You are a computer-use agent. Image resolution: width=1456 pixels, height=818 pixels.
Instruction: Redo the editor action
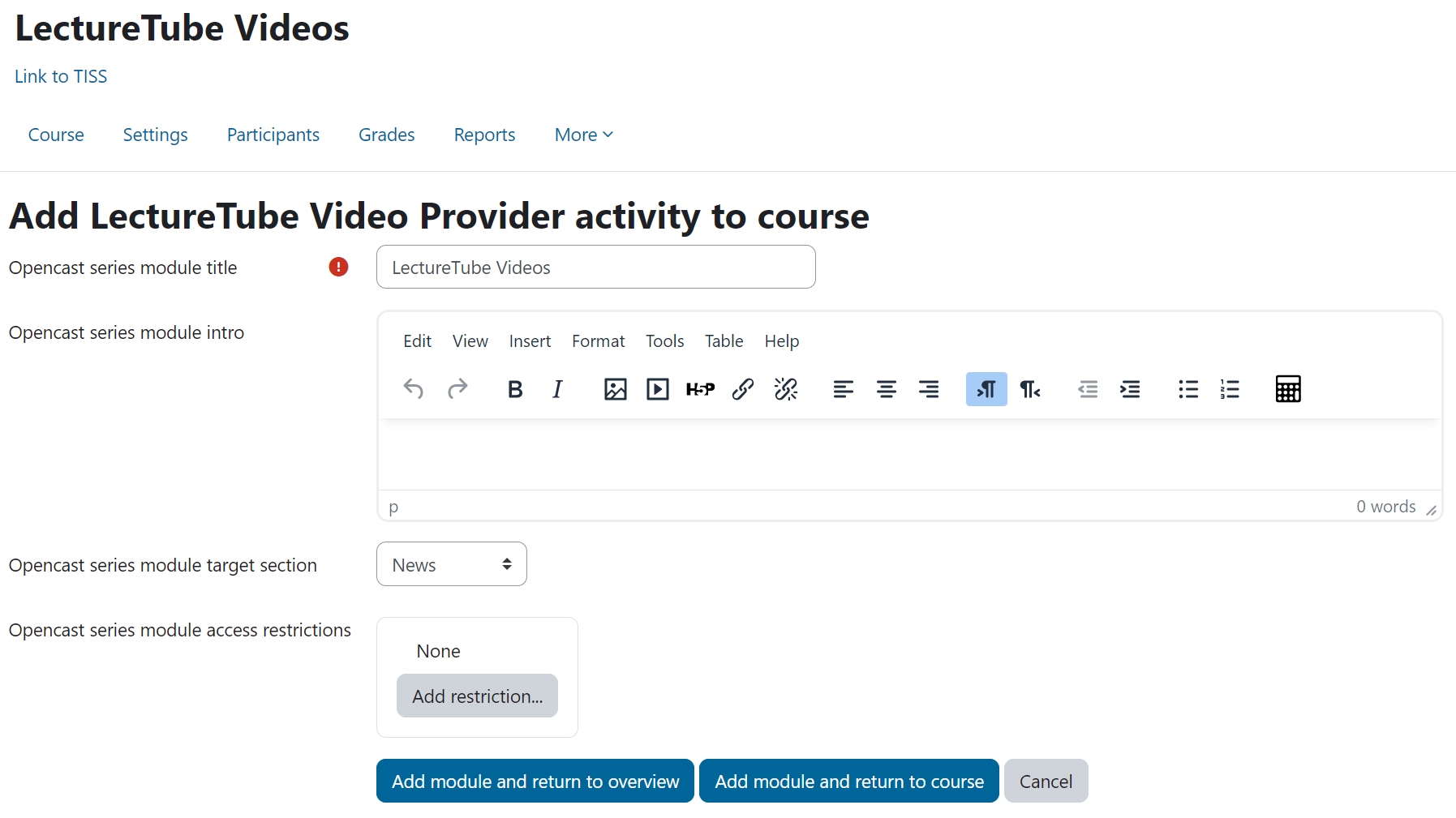[457, 389]
